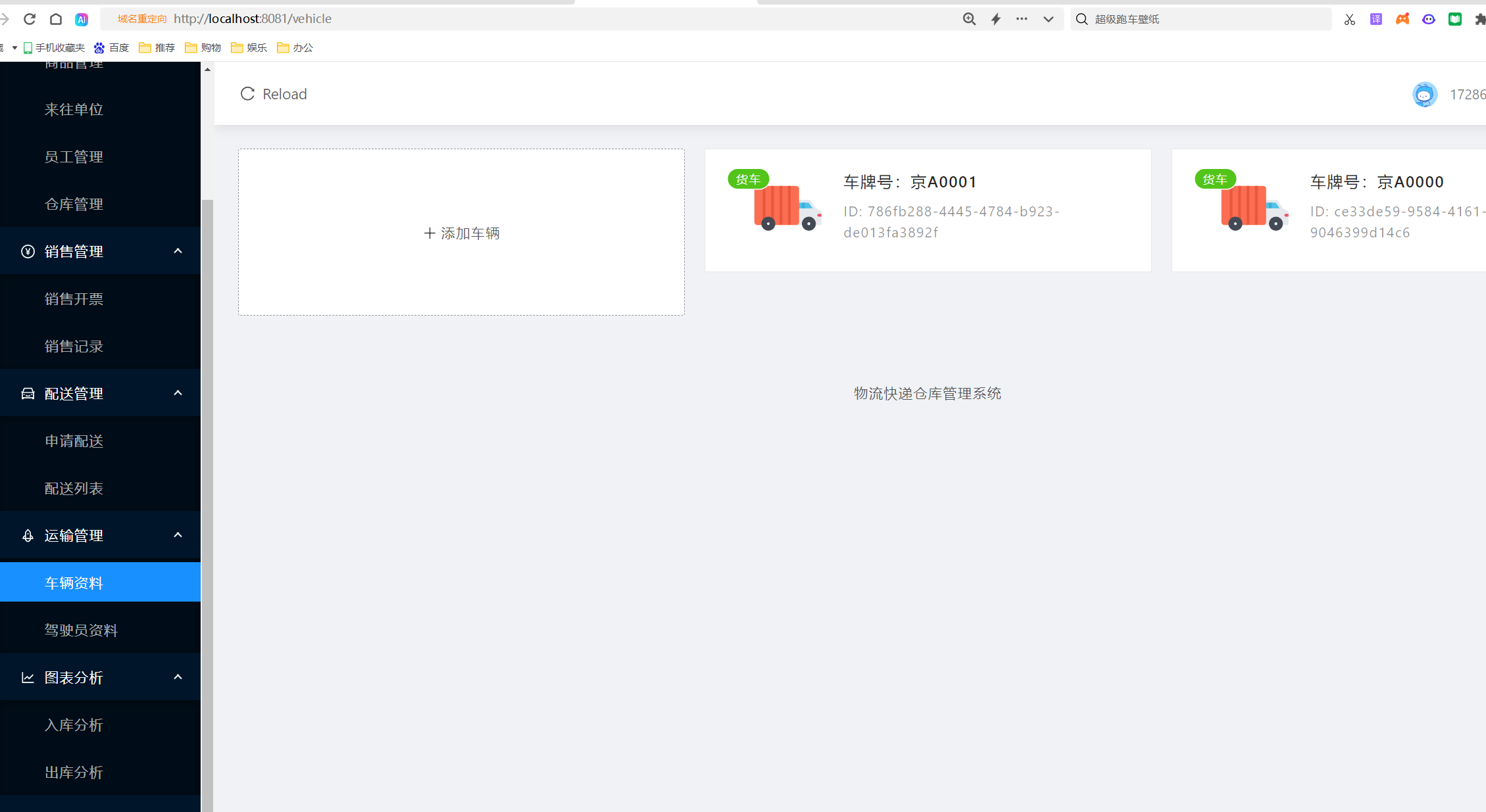
Task: Click the translate extension icon in toolbar
Action: (x=1375, y=18)
